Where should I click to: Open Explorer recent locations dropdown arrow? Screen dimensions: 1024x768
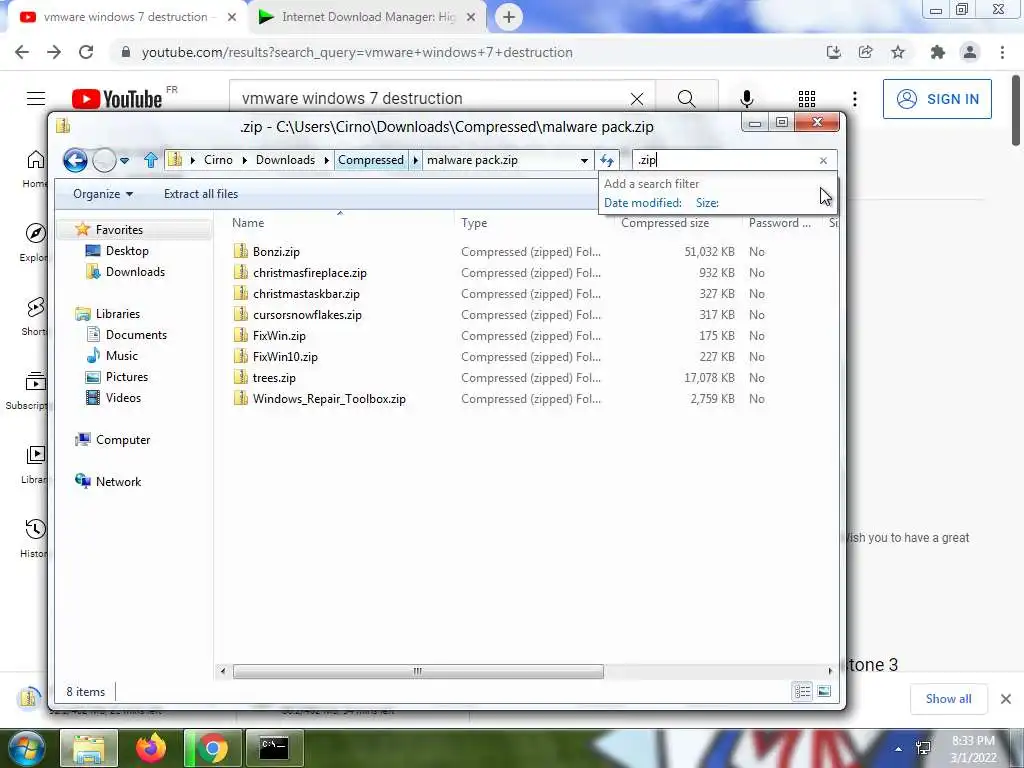coord(124,160)
